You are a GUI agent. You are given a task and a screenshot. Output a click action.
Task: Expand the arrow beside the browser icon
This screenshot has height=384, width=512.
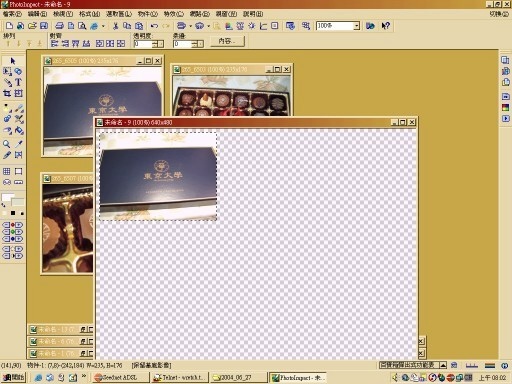(103, 26)
